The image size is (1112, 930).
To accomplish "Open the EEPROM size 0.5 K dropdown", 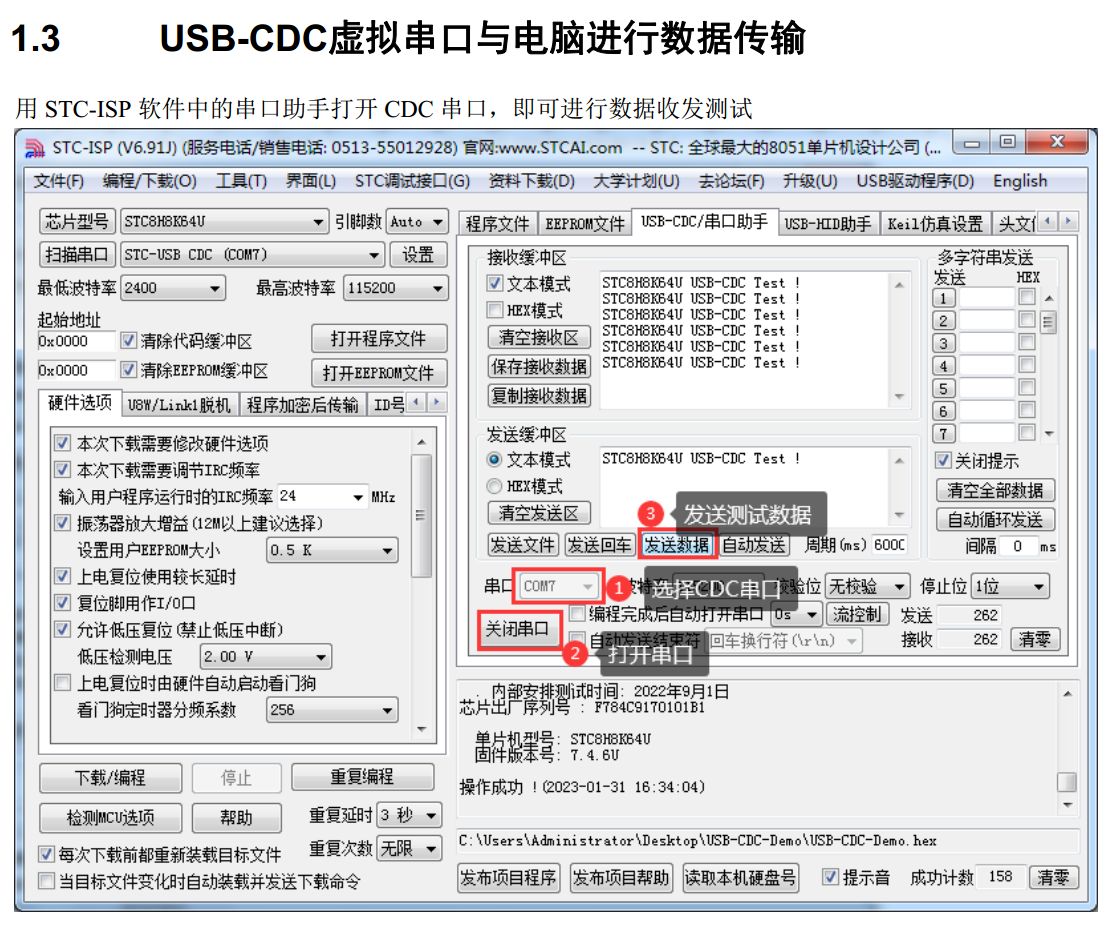I will 332,550.
